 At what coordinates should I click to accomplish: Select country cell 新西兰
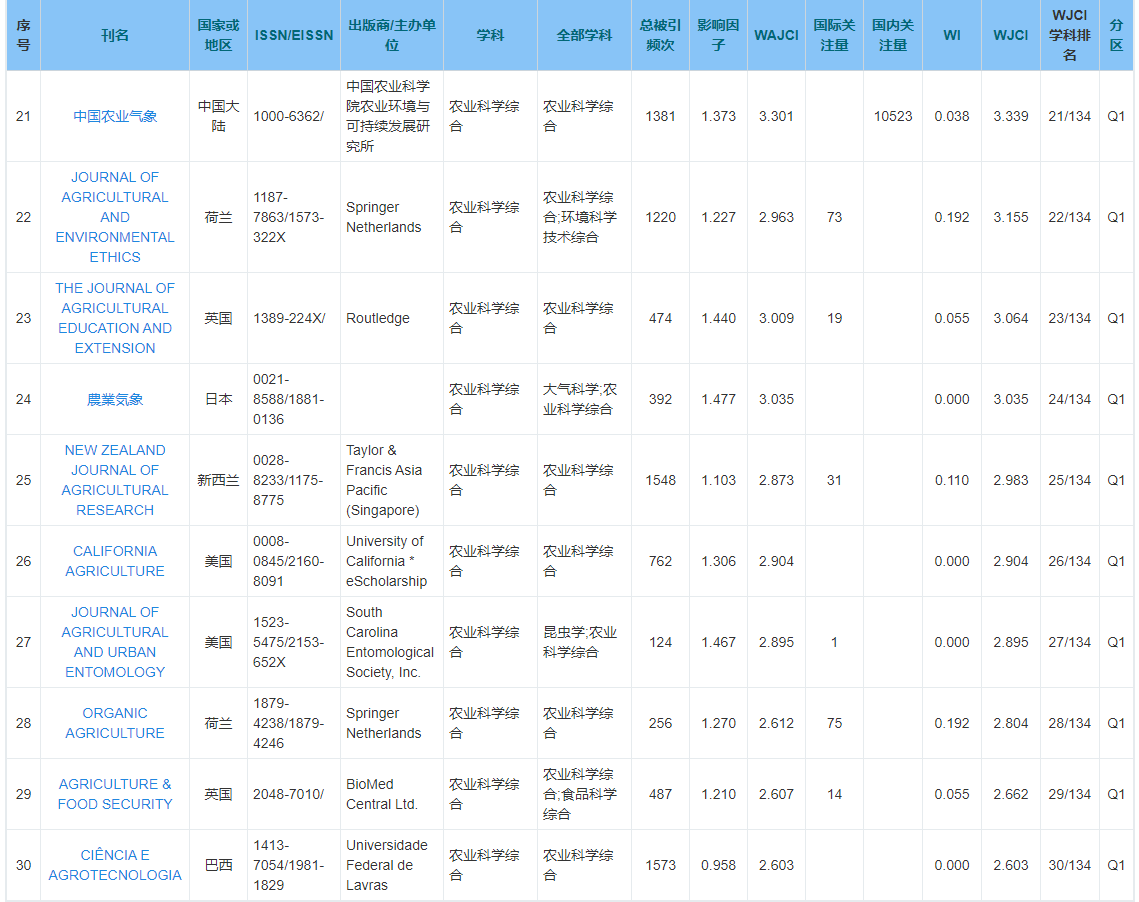(218, 480)
